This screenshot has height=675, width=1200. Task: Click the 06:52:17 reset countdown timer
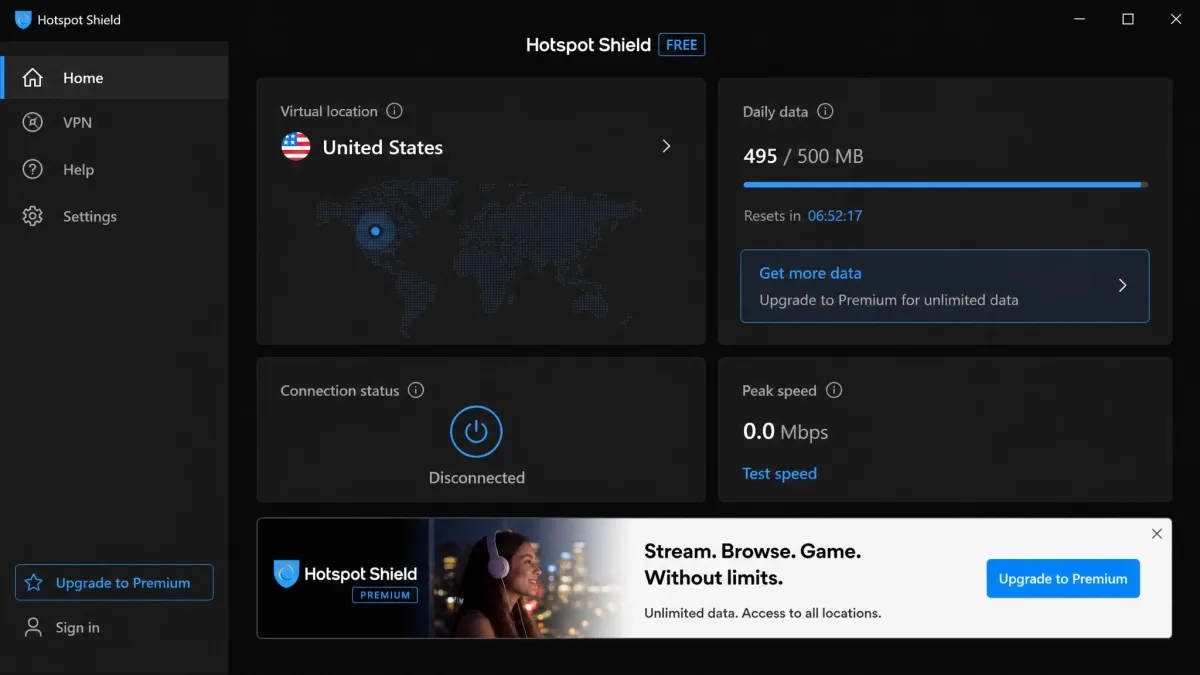pos(835,215)
